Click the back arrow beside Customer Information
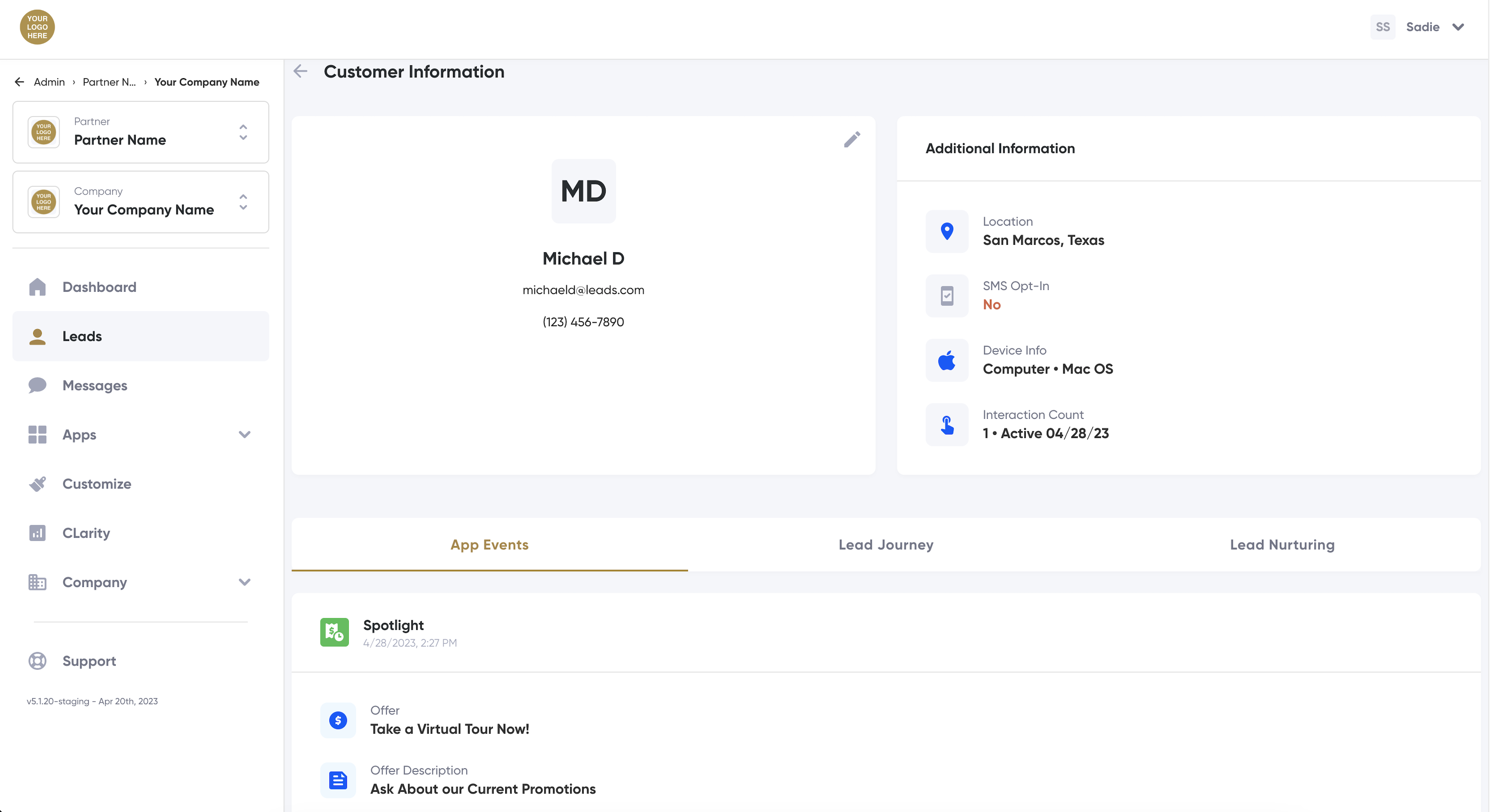 pyautogui.click(x=300, y=71)
